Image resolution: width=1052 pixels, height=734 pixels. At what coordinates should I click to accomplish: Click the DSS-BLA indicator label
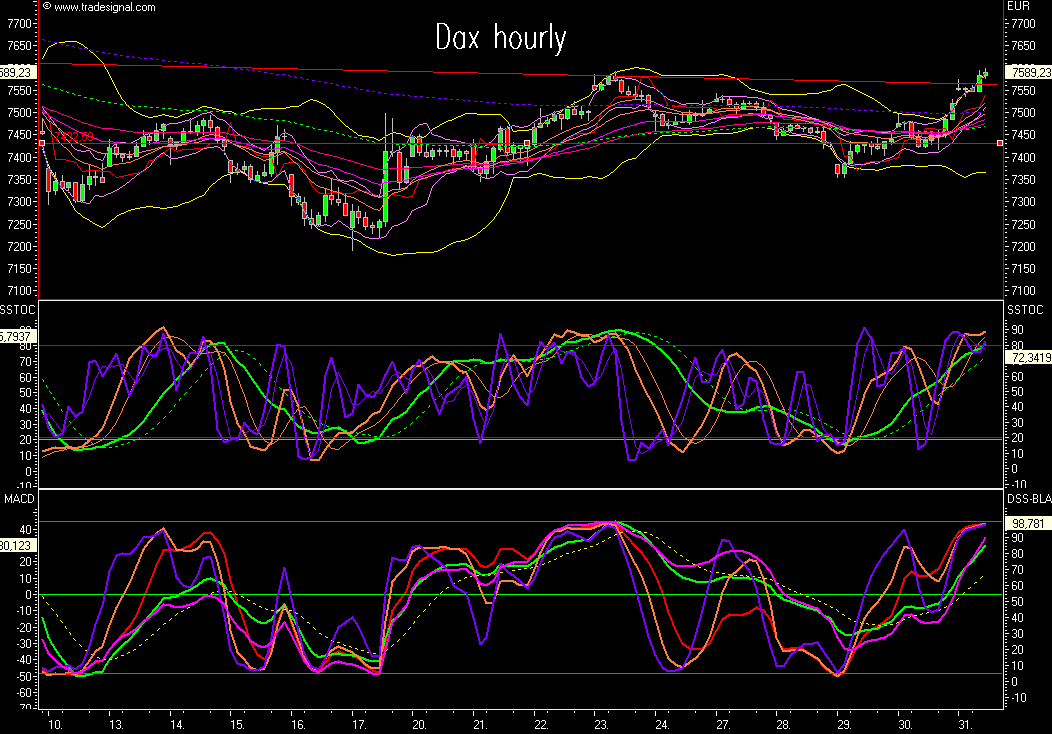(x=1028, y=499)
